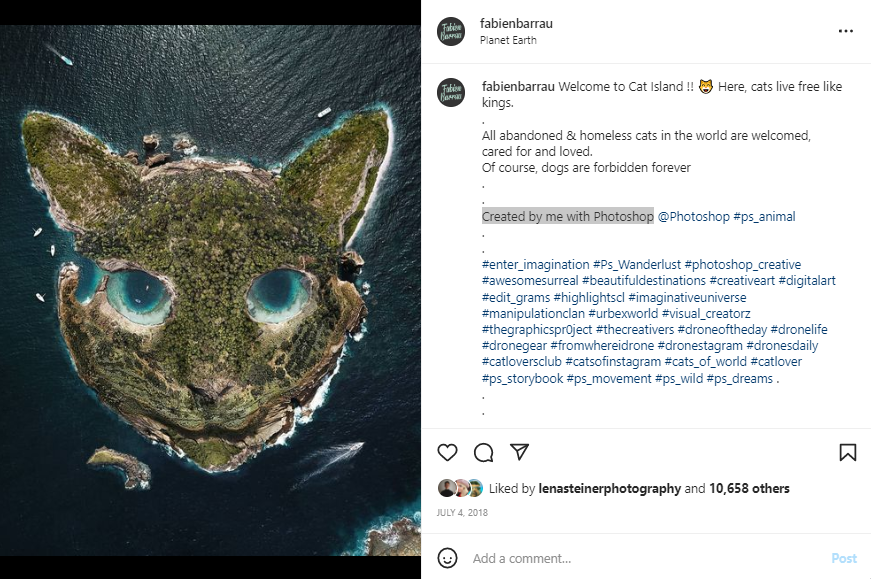The image size is (871, 579).
Task: Save the post with the bookmark icon
Action: tap(847, 452)
